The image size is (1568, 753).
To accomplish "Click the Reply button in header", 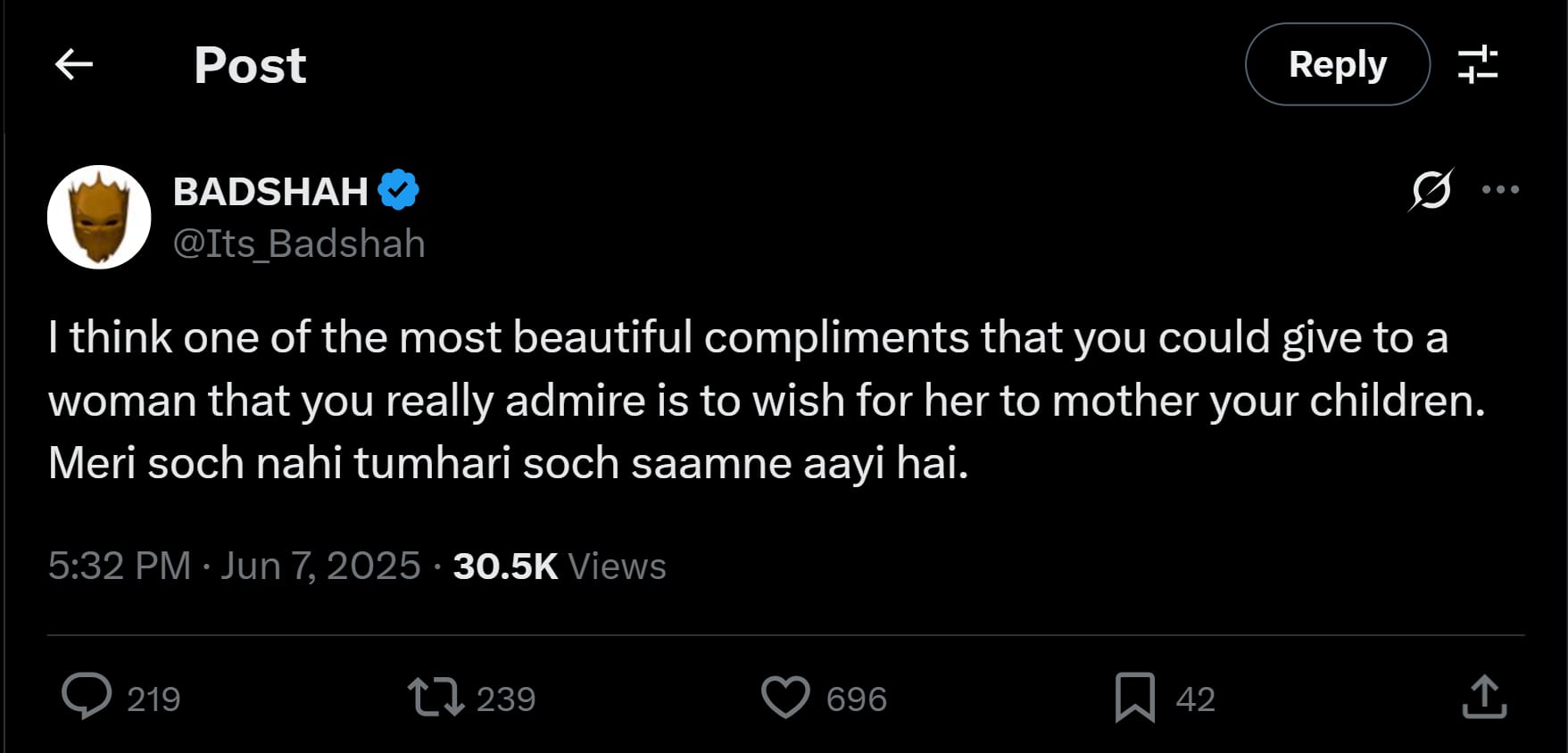I will [1337, 64].
